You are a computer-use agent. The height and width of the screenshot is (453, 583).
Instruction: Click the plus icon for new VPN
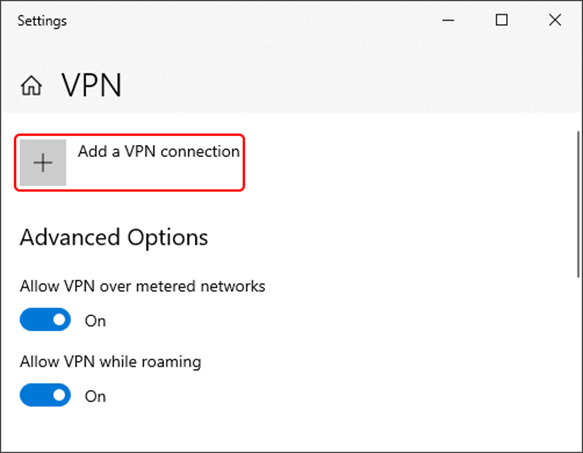click(43, 163)
